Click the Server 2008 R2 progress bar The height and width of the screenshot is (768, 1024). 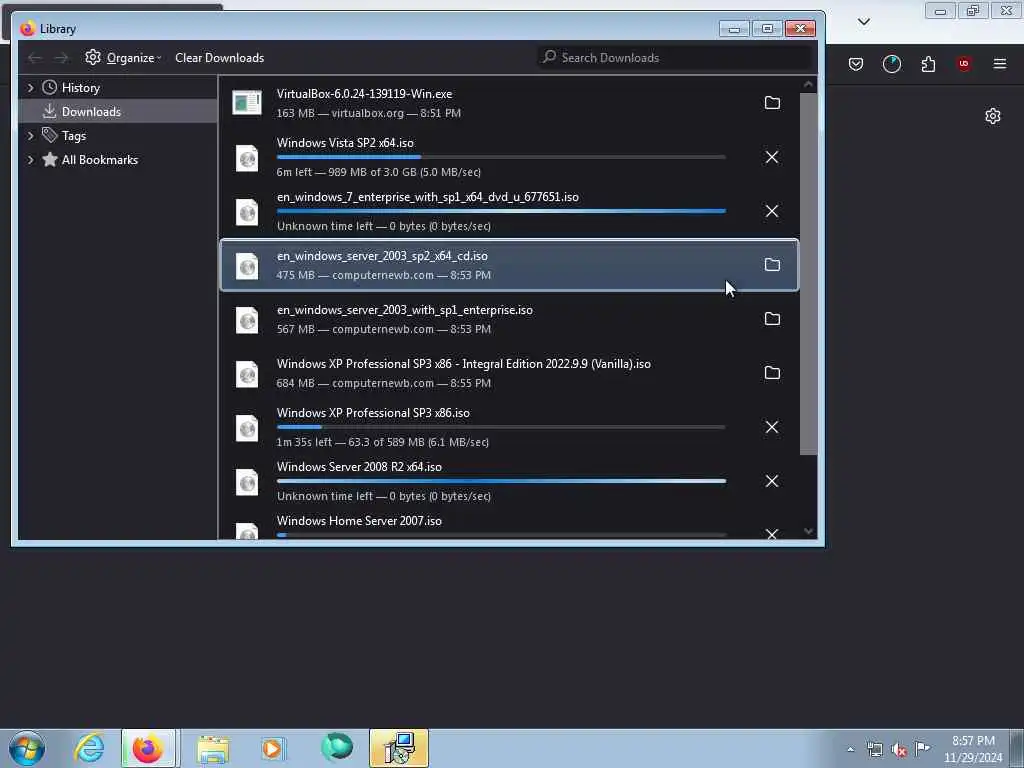click(501, 481)
